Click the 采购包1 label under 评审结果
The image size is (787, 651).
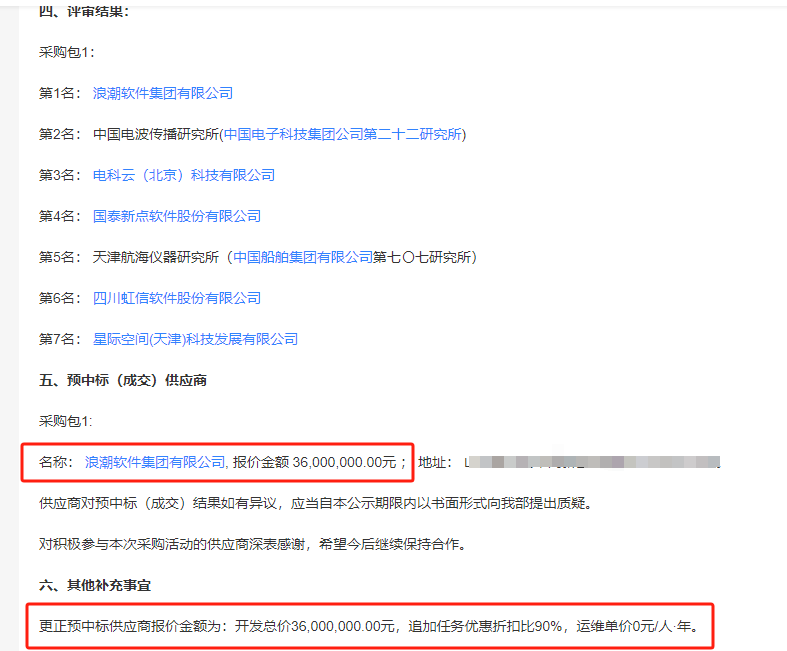[67, 52]
